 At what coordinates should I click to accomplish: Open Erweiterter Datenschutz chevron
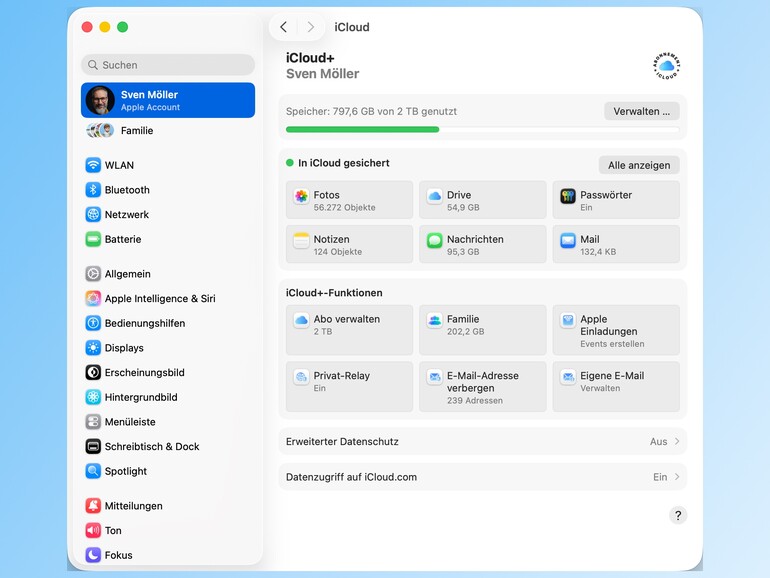tap(677, 441)
